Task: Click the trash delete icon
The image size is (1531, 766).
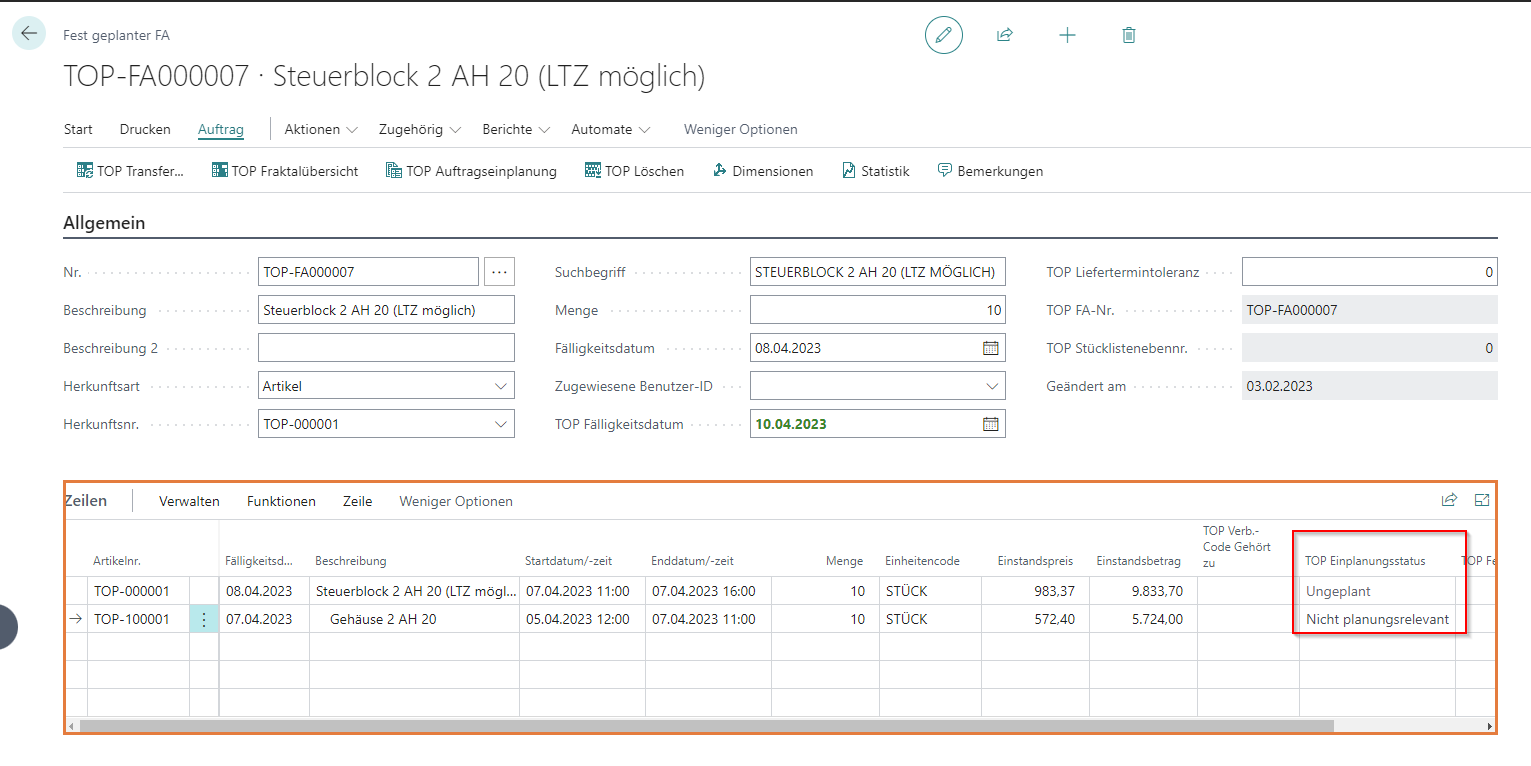Action: 1129,35
